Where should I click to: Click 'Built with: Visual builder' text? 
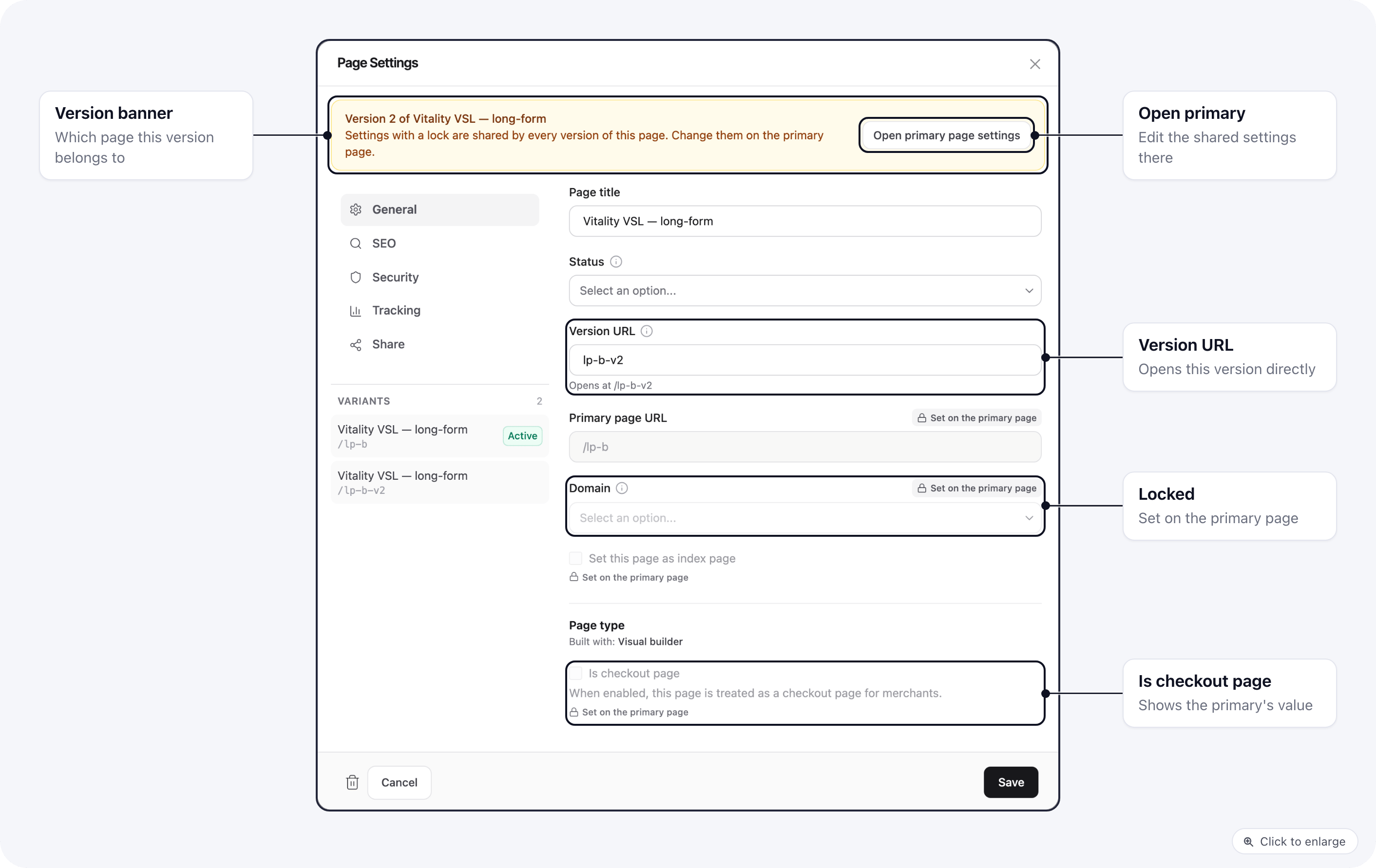(x=626, y=642)
